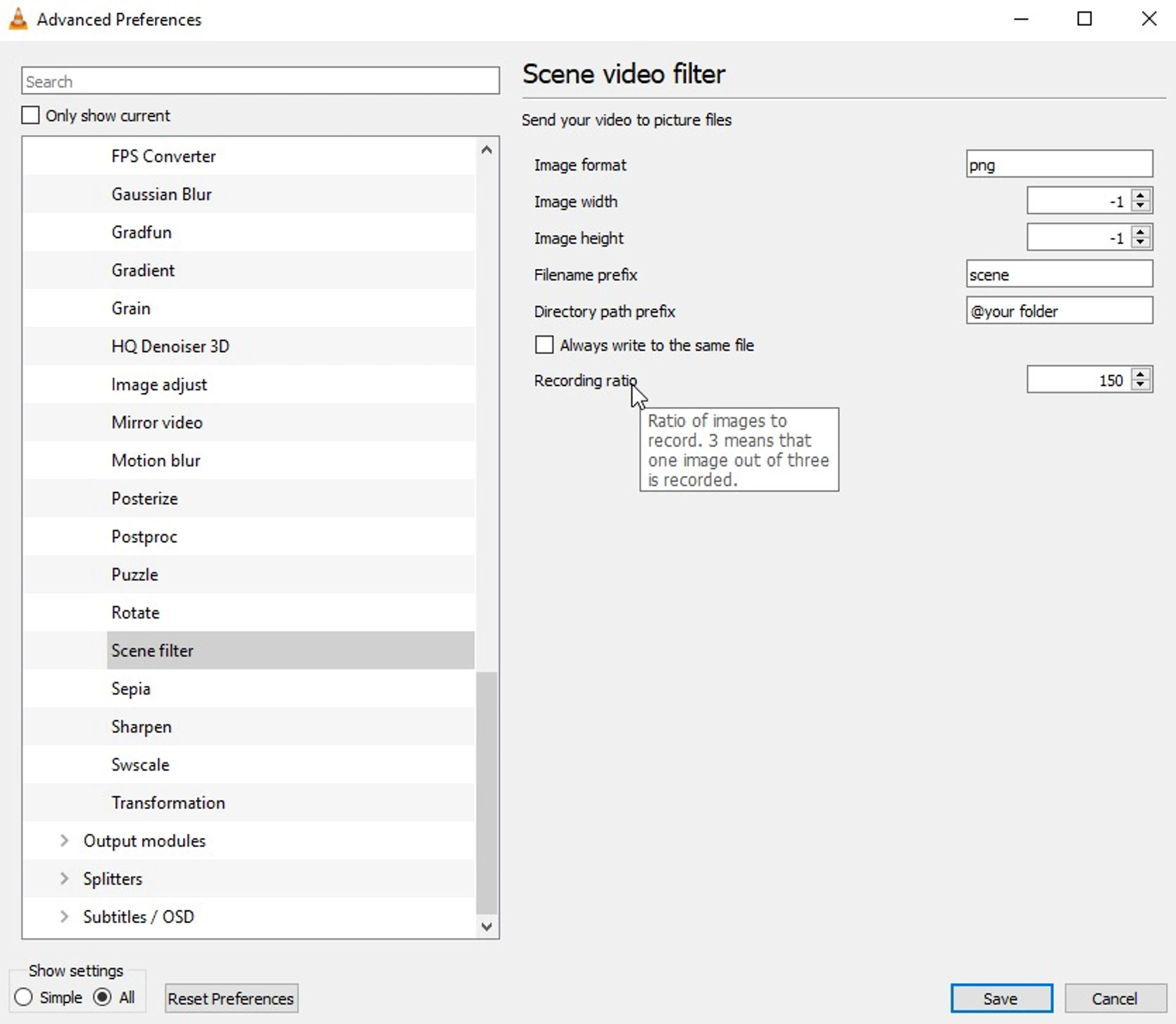Open the HQ Denoiser 3D settings
Image resolution: width=1176 pixels, height=1024 pixels.
(170, 346)
